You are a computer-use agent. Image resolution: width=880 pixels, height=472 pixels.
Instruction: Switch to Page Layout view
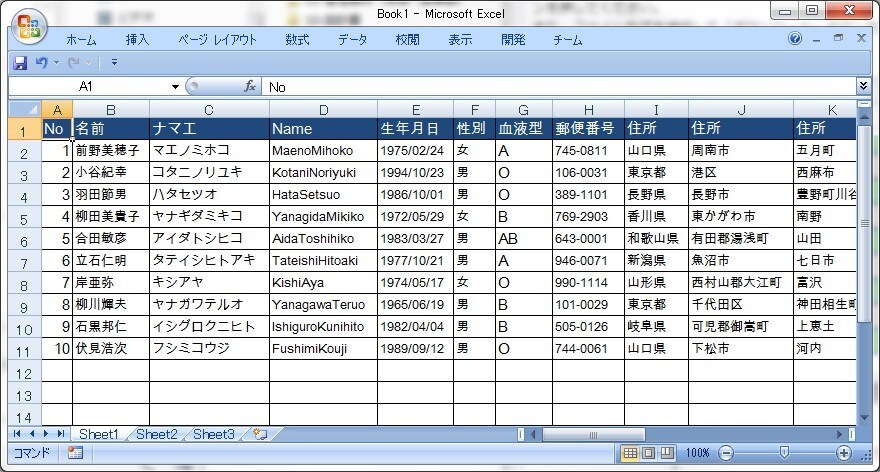648,452
